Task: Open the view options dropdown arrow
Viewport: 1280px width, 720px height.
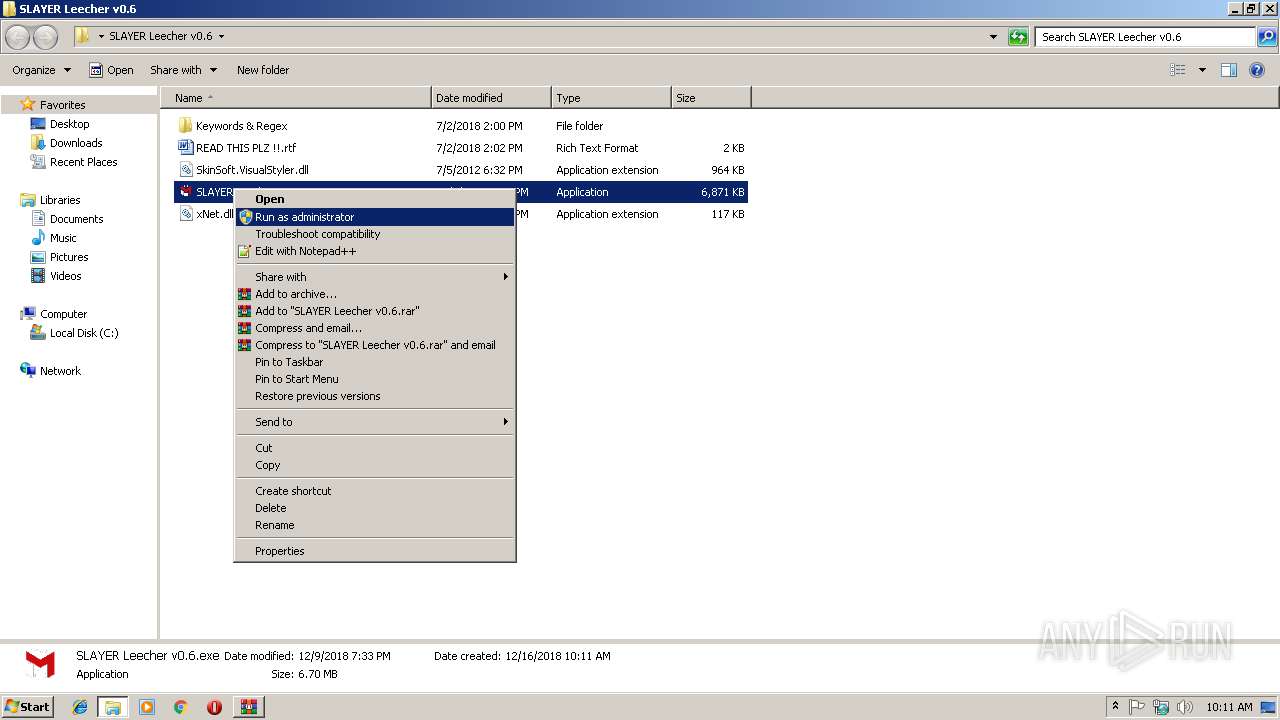Action: tap(1202, 70)
